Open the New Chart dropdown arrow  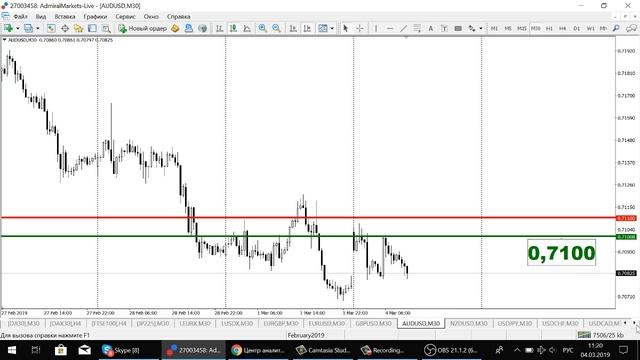tap(18, 28)
